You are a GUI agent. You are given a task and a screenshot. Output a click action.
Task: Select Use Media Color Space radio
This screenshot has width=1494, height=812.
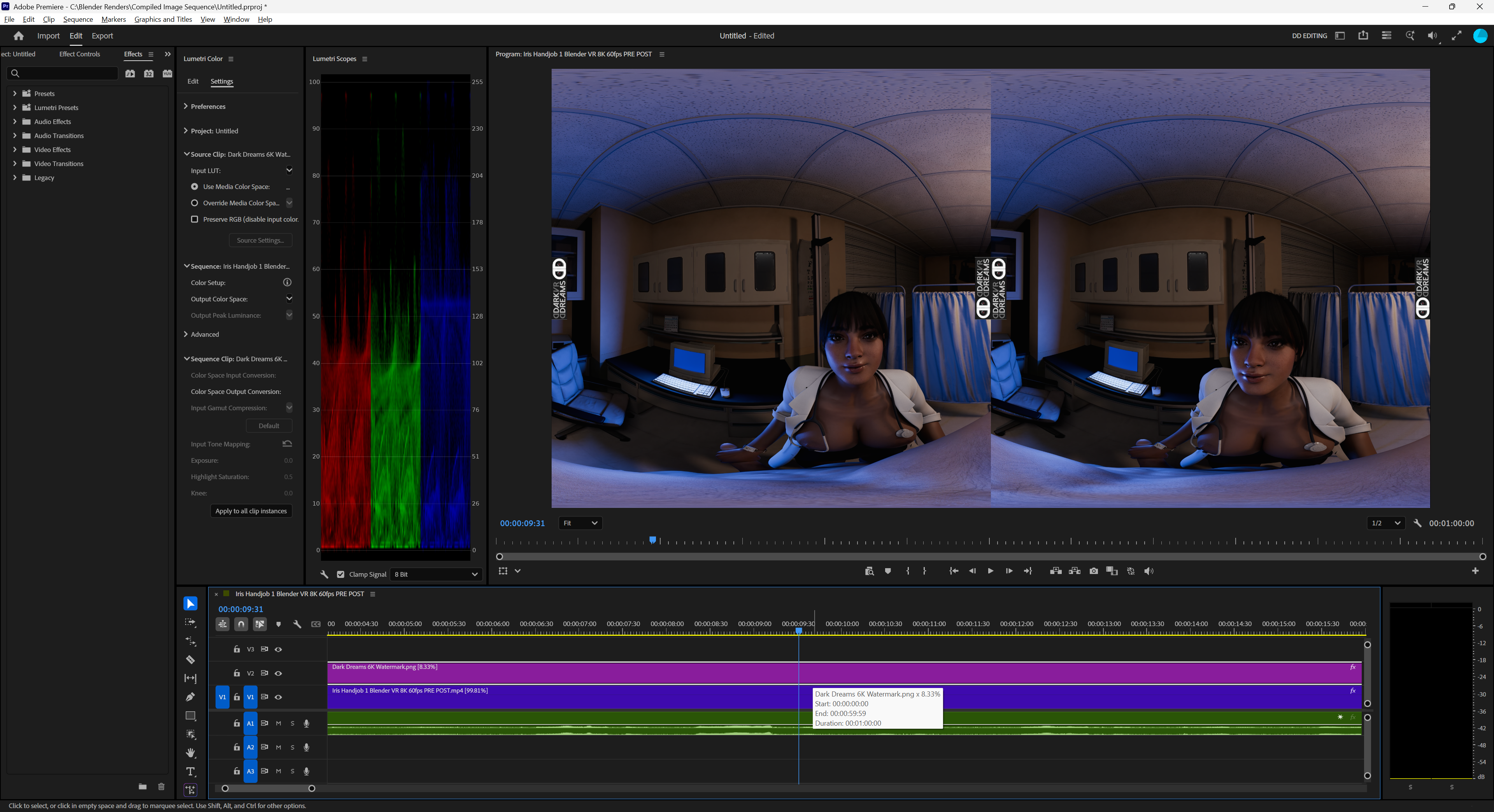coord(194,187)
